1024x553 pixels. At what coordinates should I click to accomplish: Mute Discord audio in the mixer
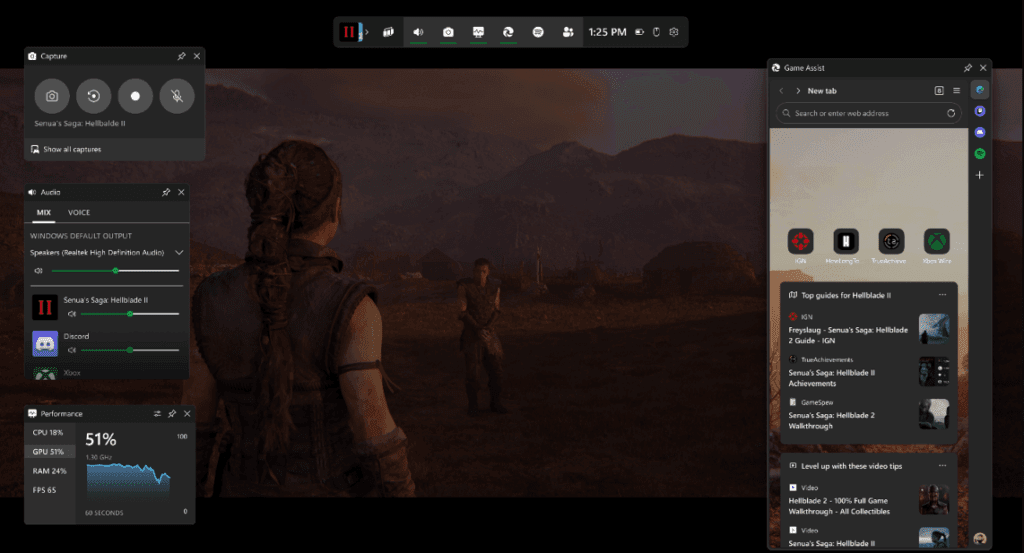pos(72,350)
